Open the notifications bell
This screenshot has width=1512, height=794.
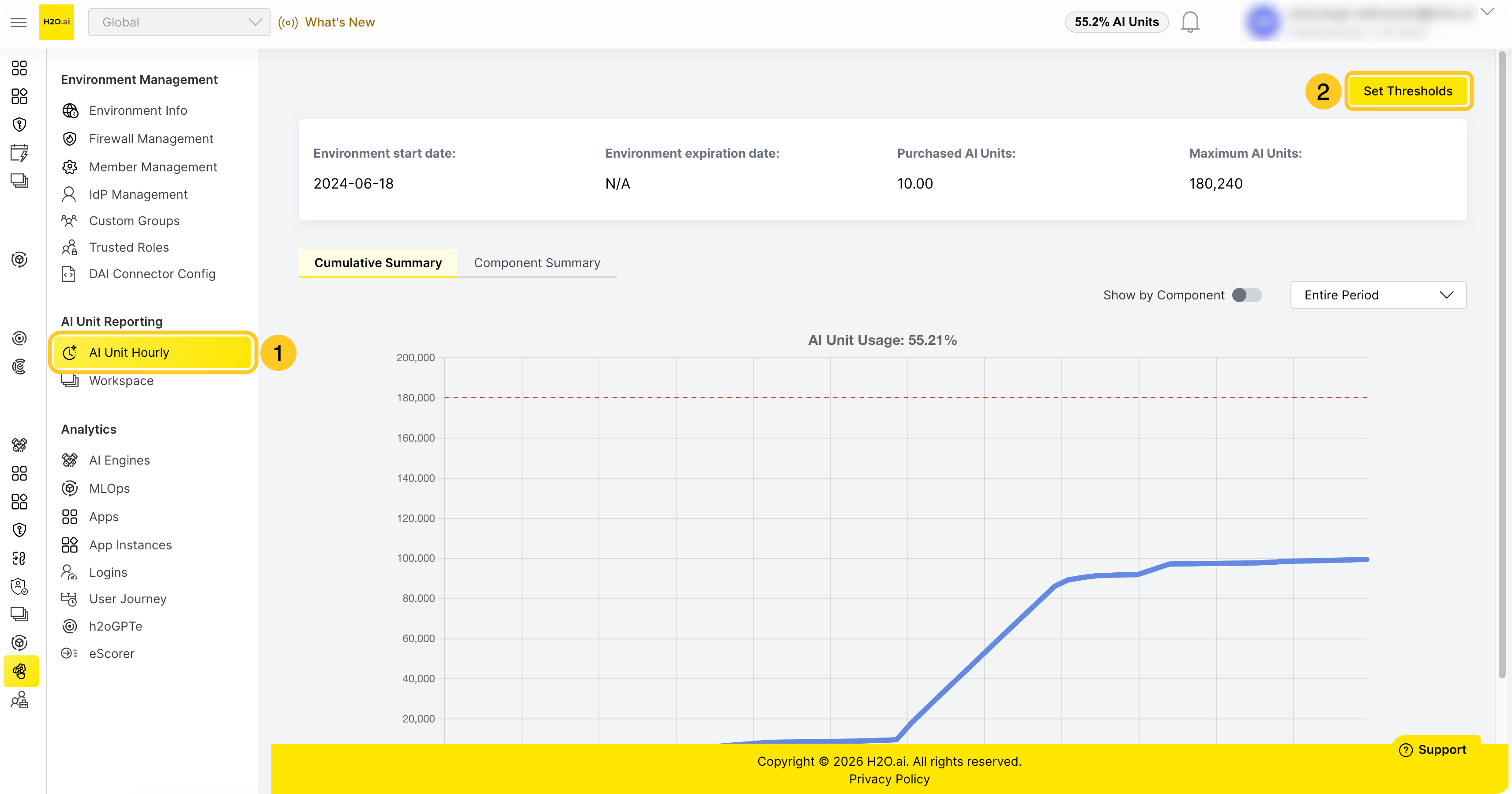(1190, 23)
